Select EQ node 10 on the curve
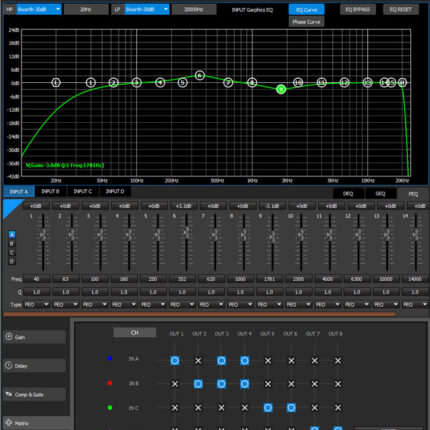Screen dimensions: 430x430 click(x=298, y=82)
